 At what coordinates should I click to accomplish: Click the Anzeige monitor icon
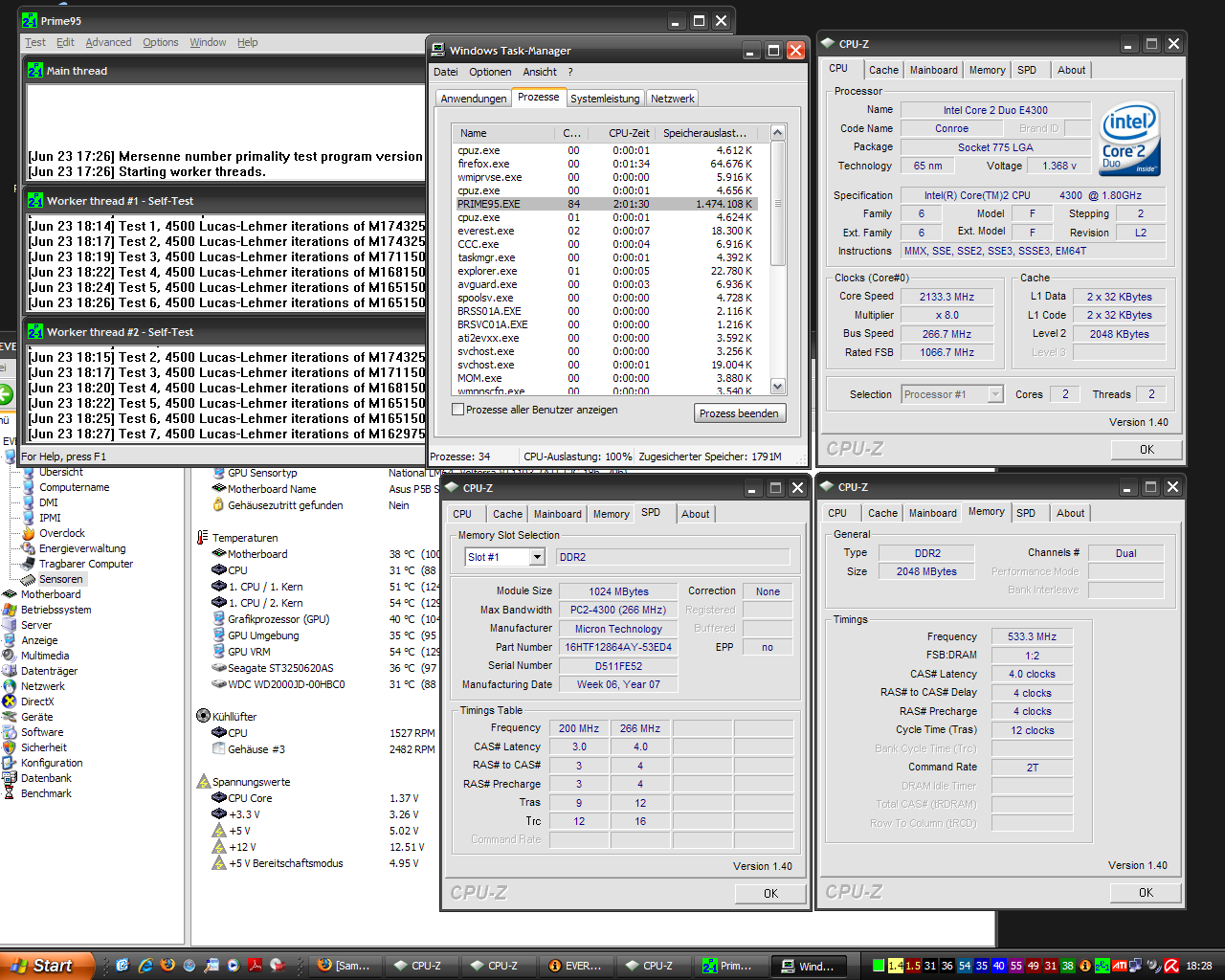click(x=11, y=640)
